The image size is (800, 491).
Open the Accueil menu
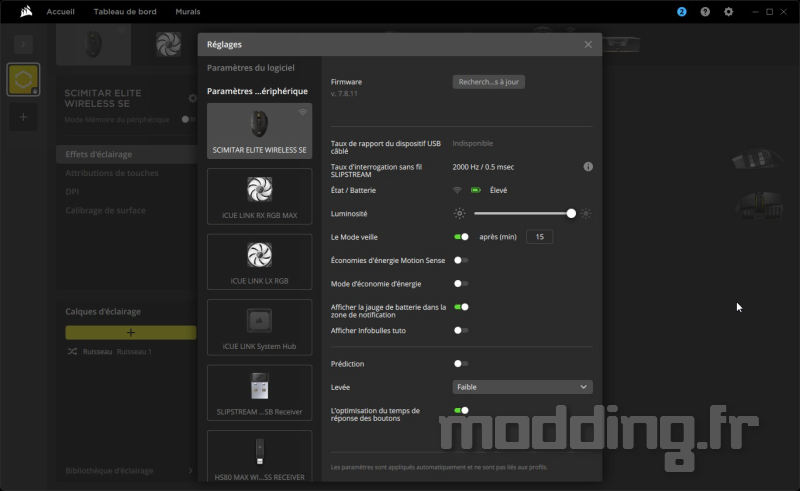(60, 12)
